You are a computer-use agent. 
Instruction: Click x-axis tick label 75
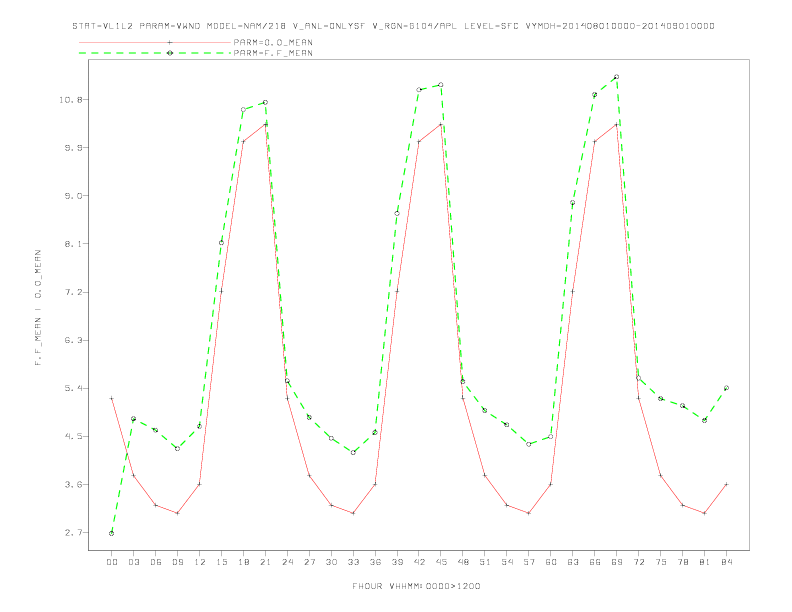pyautogui.click(x=661, y=562)
